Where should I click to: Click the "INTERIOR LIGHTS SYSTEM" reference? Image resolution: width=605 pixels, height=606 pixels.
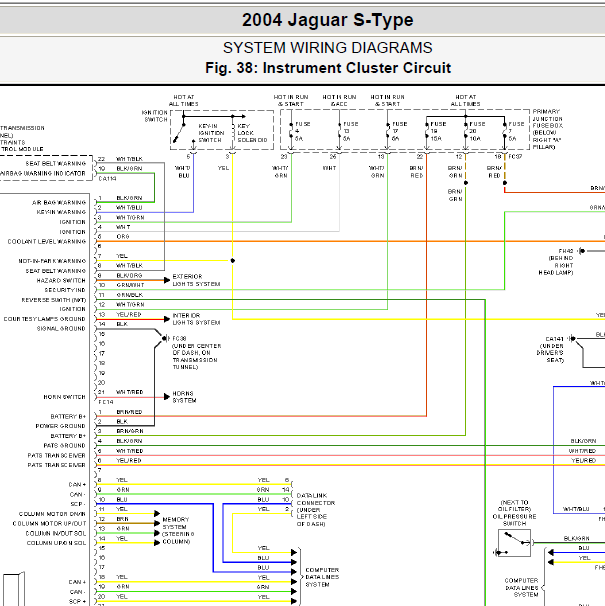pyautogui.click(x=196, y=319)
